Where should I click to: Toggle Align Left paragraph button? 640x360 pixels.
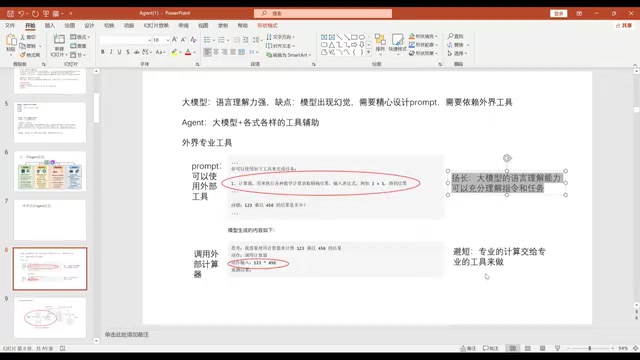207,52
